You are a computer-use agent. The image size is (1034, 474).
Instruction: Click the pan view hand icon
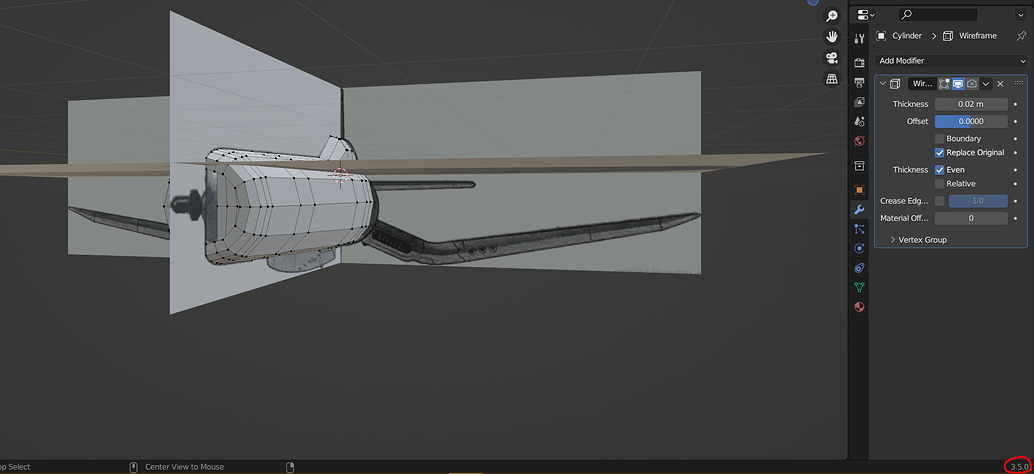pos(832,36)
